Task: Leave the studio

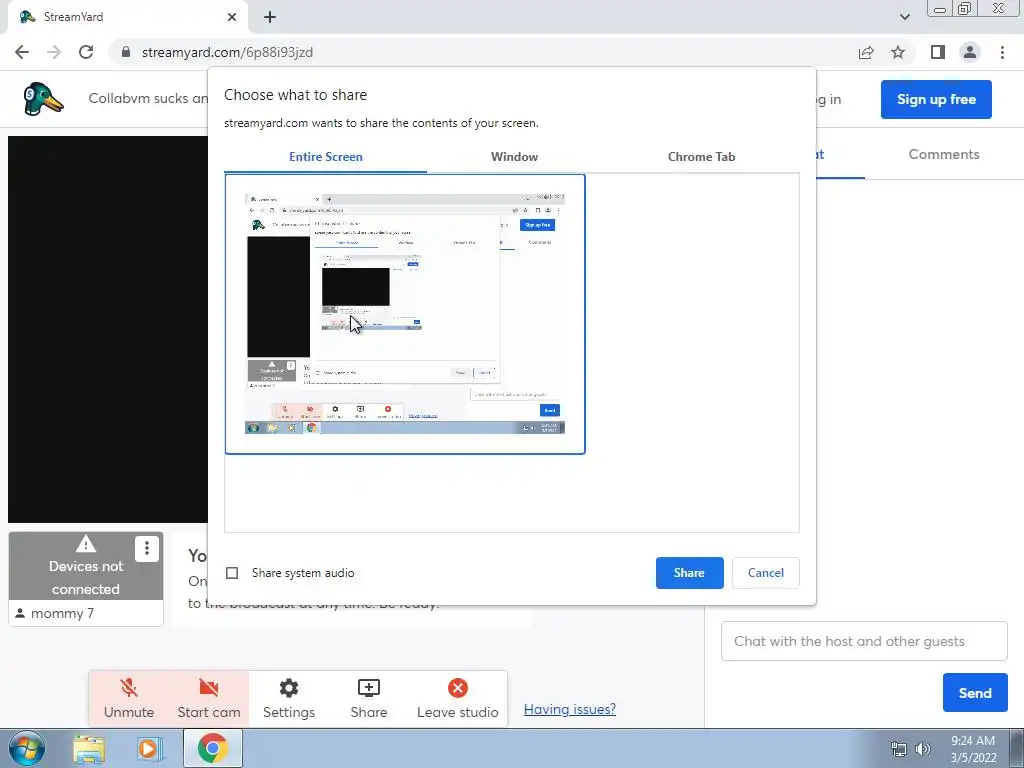Action: coord(457,698)
